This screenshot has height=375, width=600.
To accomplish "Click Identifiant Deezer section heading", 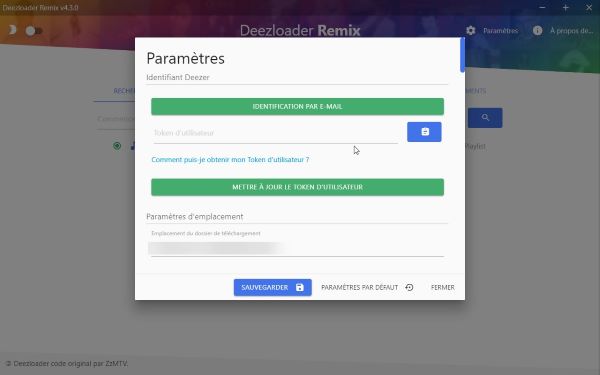I will coord(178,77).
